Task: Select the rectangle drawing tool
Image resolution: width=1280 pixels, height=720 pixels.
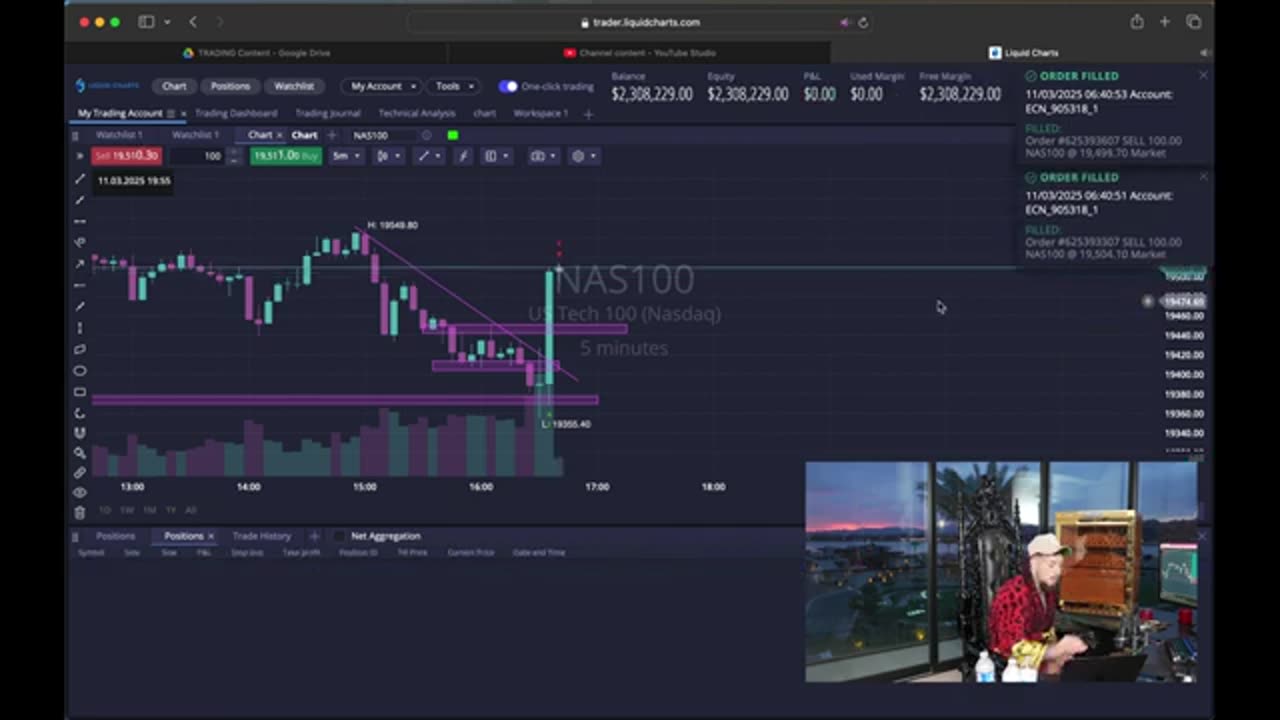Action: (x=80, y=392)
